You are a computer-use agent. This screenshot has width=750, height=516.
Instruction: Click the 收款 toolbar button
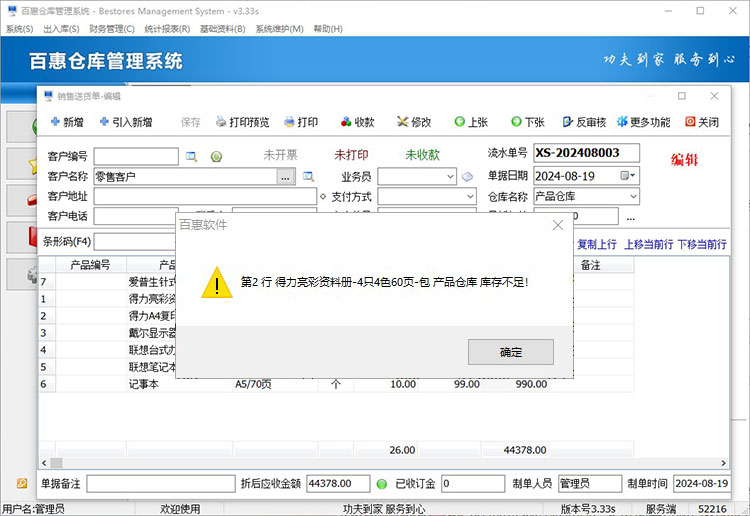[358, 122]
